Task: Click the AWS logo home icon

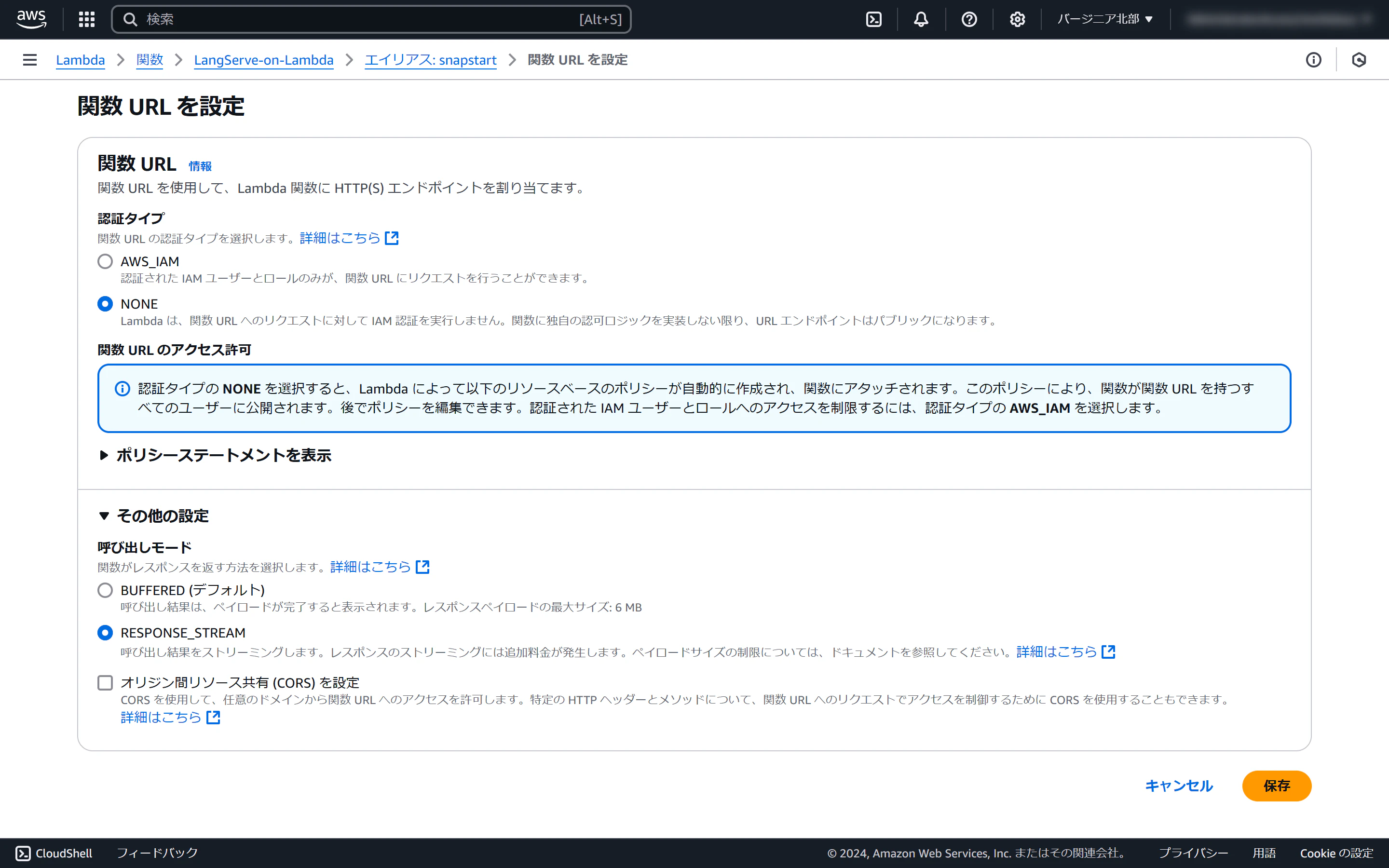Action: (31, 19)
